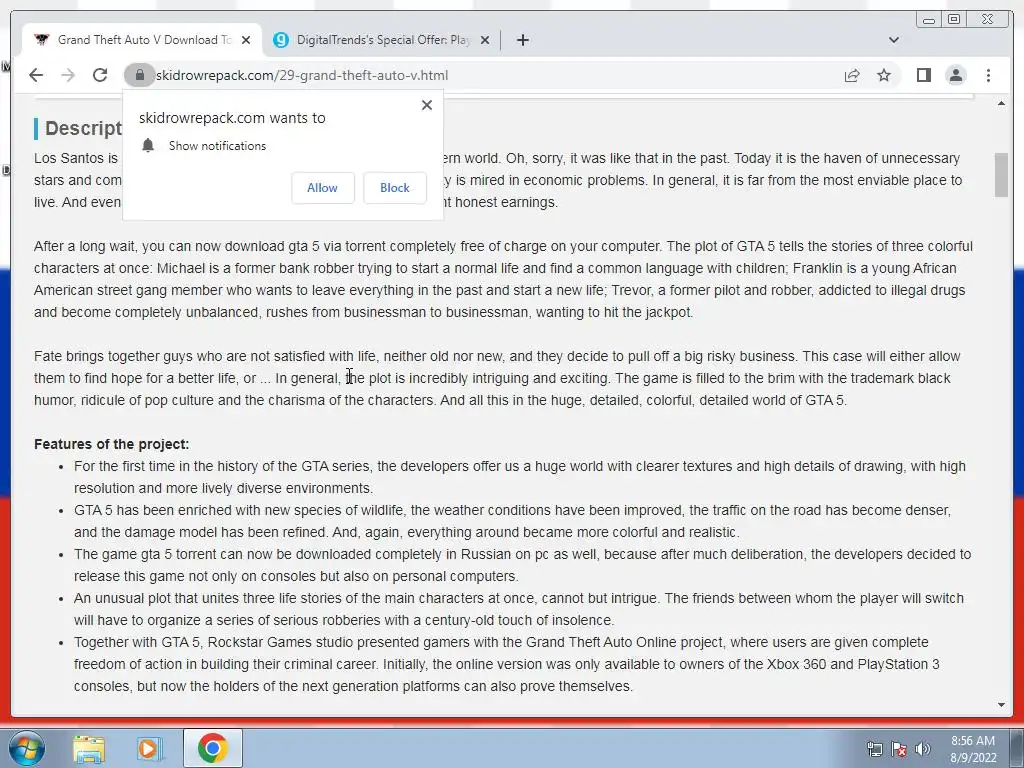Click the Description heading text
This screenshot has height=768, width=1024.
[x=83, y=128]
